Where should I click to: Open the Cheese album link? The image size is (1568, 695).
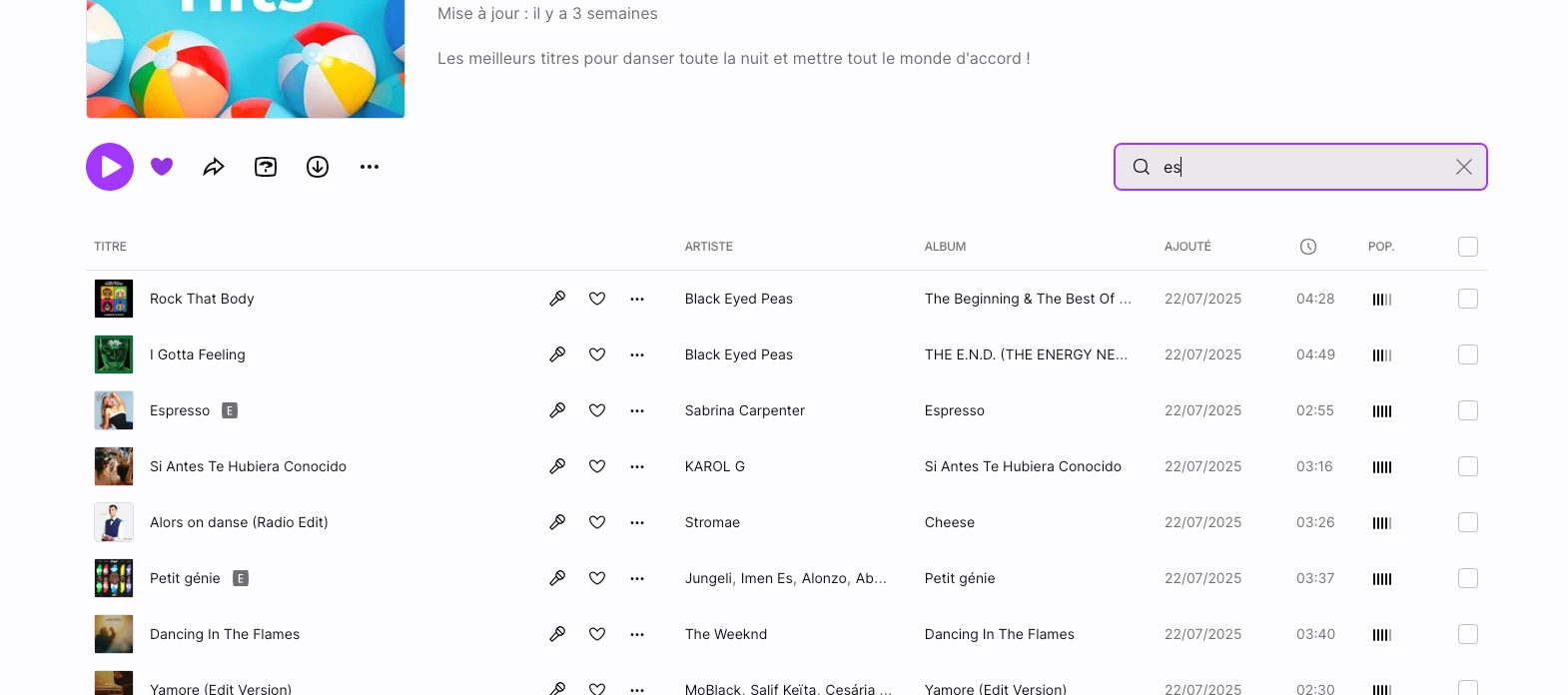point(949,522)
